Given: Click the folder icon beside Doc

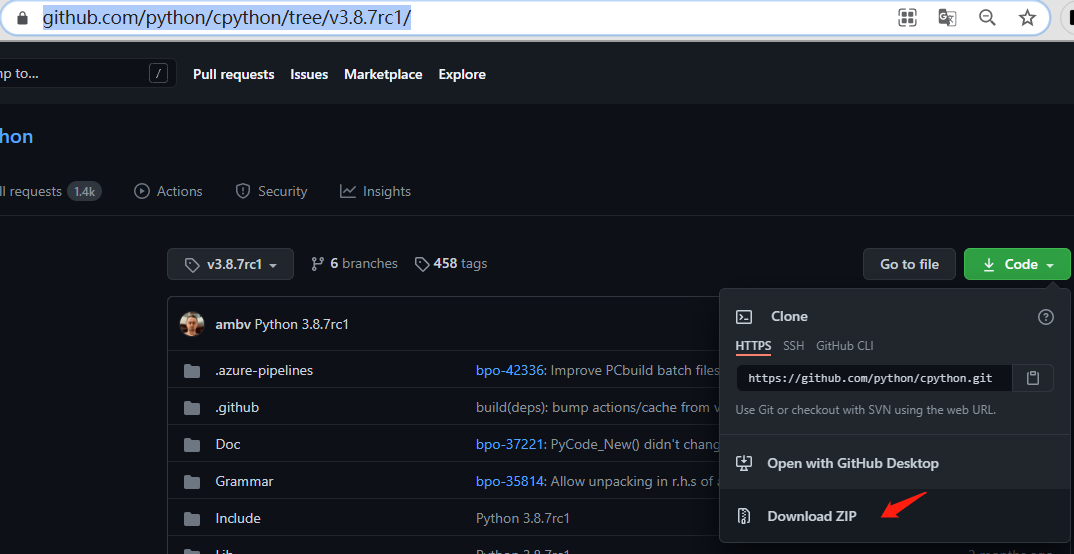Looking at the screenshot, I should tap(192, 445).
